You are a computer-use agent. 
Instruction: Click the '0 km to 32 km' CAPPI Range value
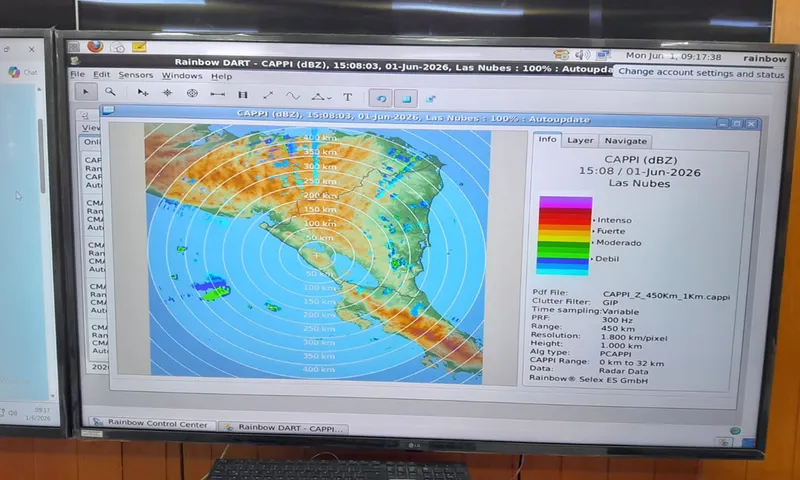point(632,363)
